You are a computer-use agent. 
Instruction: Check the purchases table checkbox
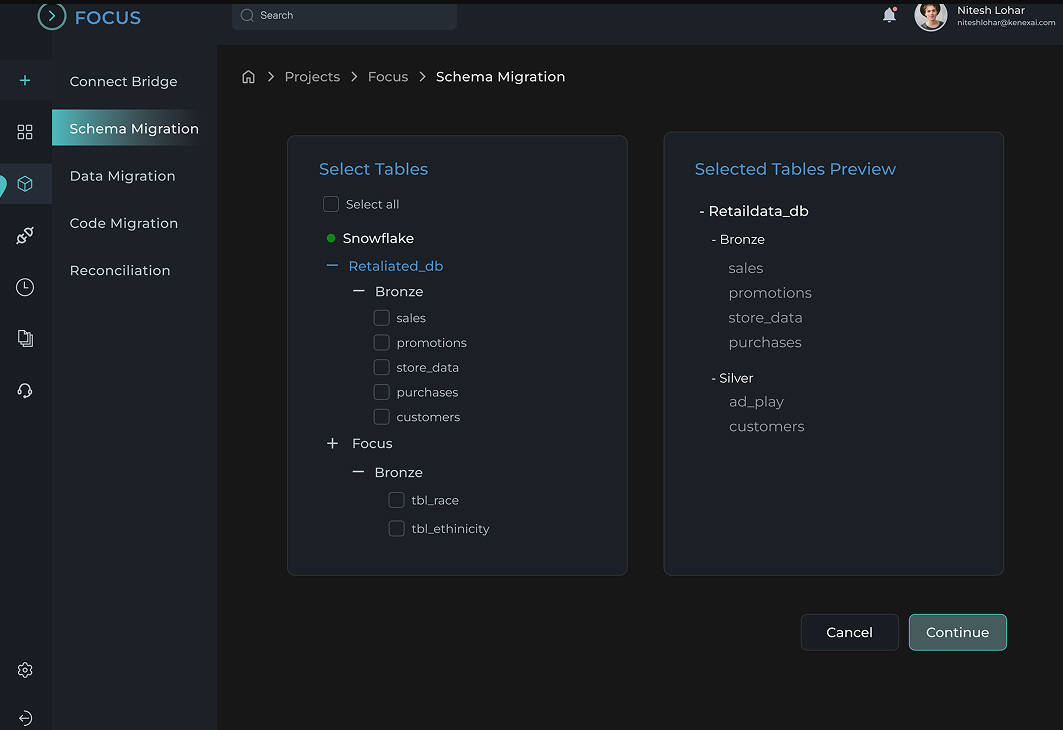[382, 392]
